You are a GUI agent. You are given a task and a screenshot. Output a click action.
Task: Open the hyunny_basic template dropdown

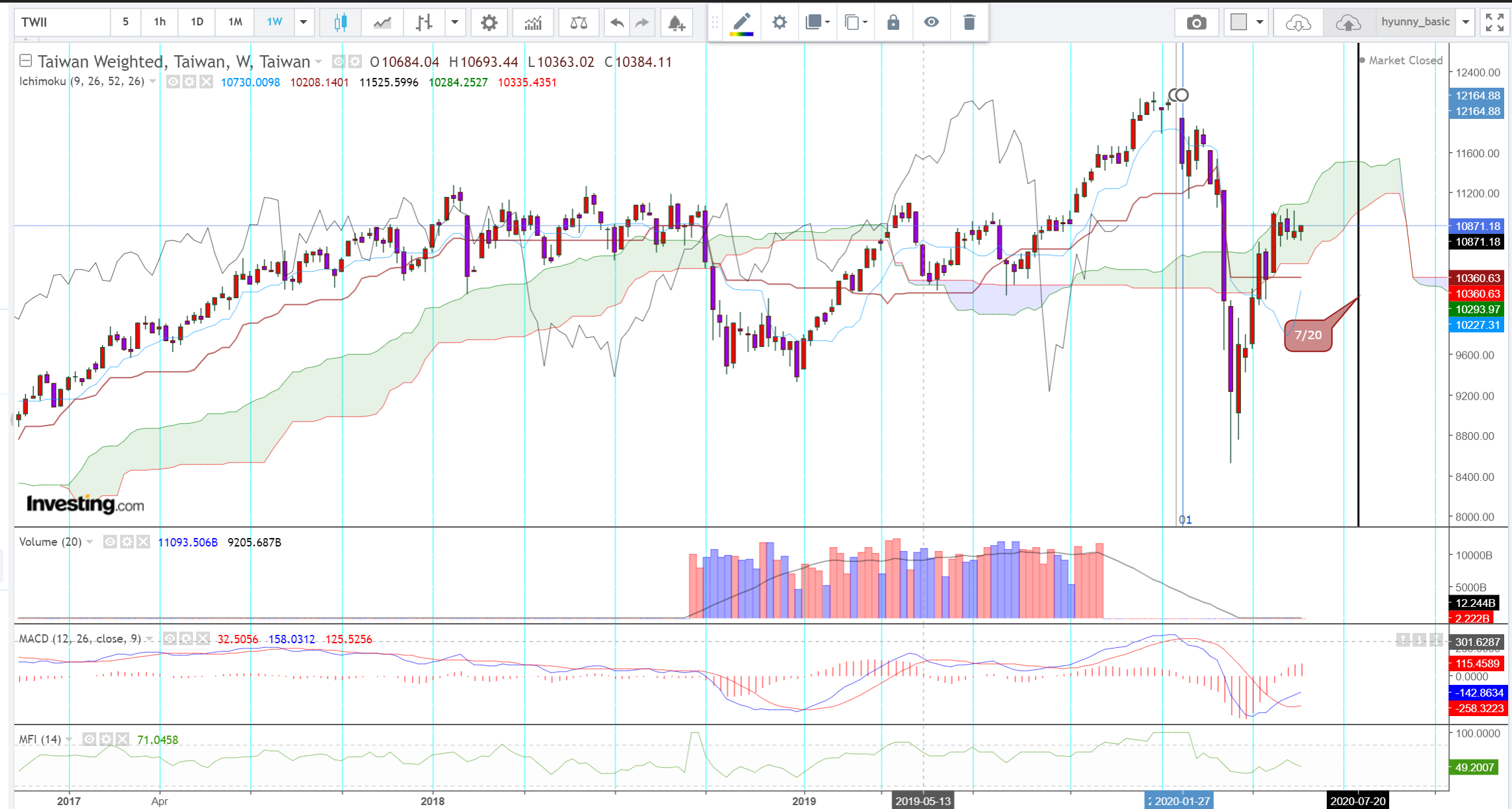(x=1465, y=22)
